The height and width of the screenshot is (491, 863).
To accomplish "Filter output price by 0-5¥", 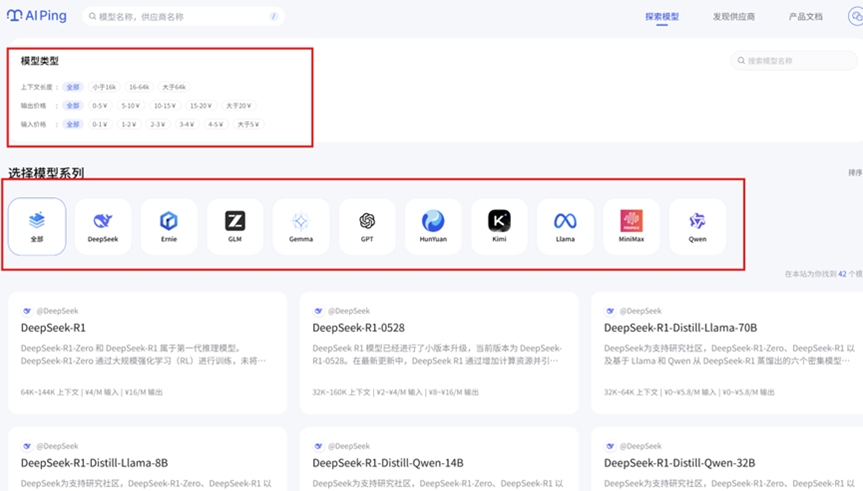I will pos(100,106).
